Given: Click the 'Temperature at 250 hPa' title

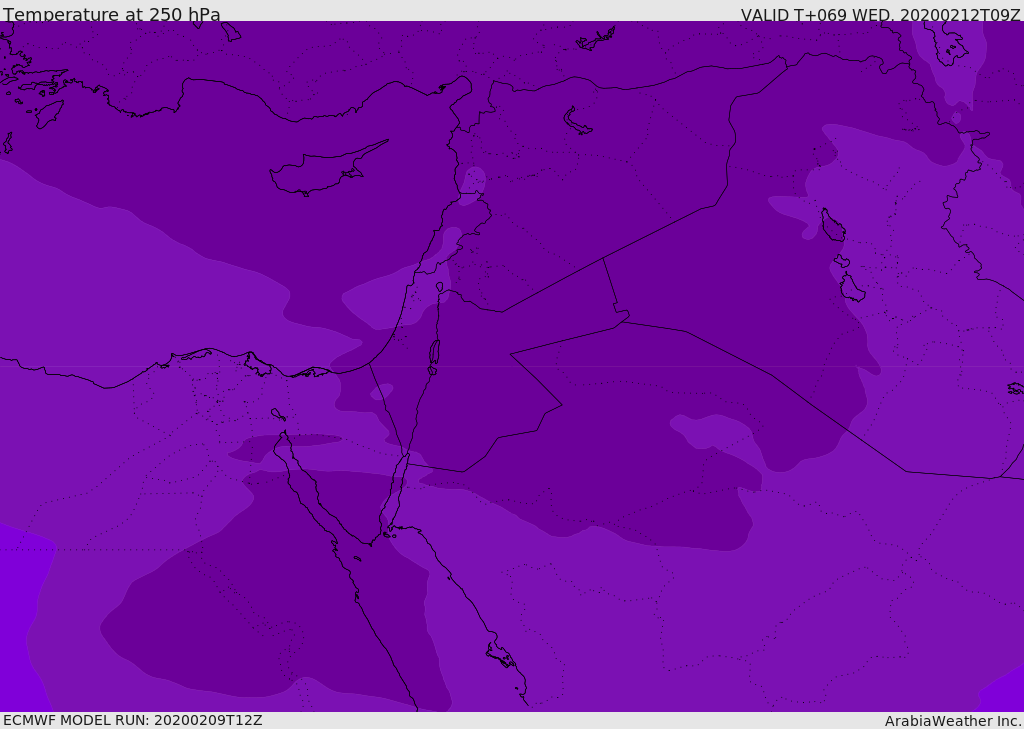Looking at the screenshot, I should coord(112,14).
